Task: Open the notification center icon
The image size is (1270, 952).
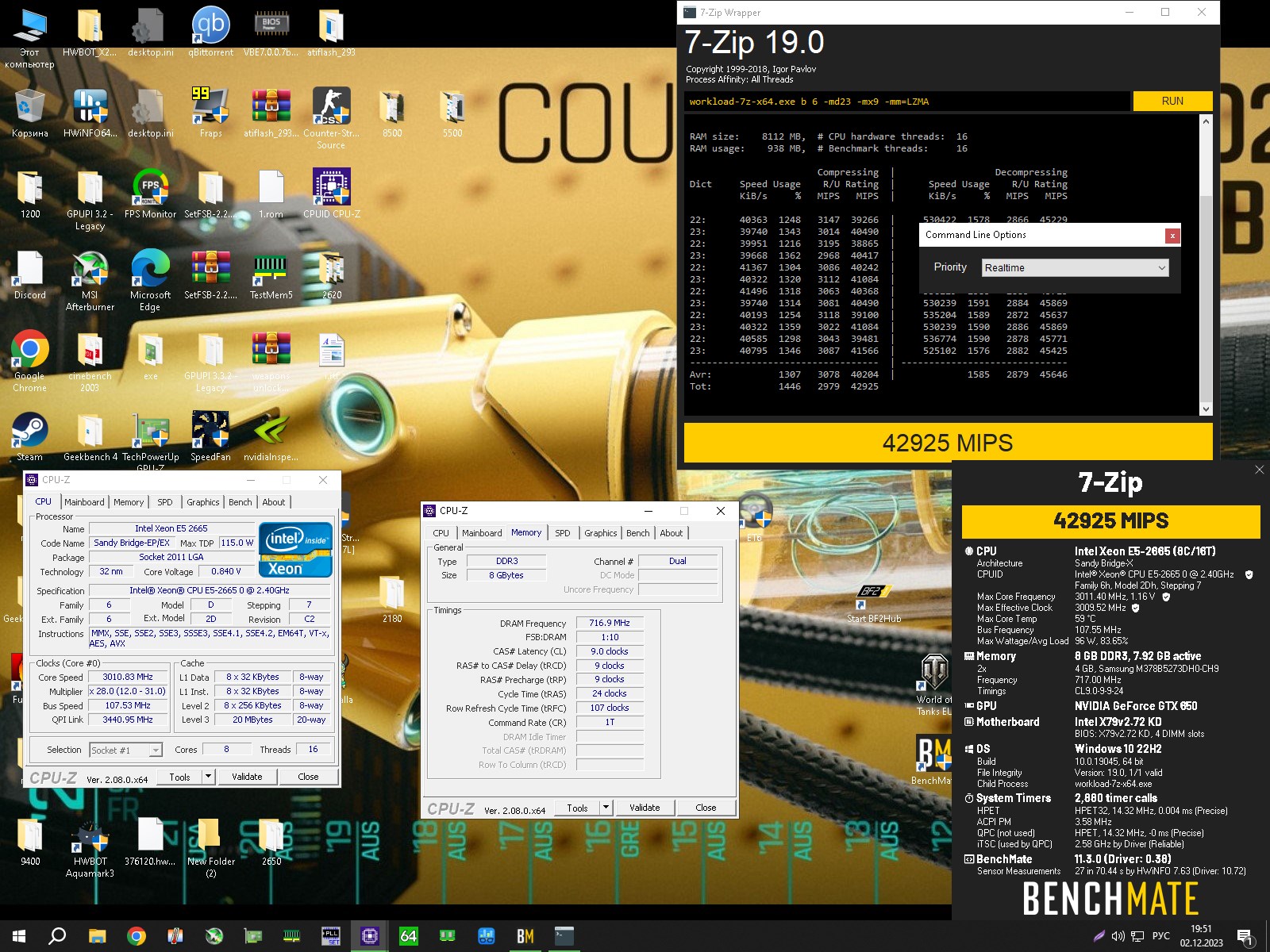Action: 1246,936
